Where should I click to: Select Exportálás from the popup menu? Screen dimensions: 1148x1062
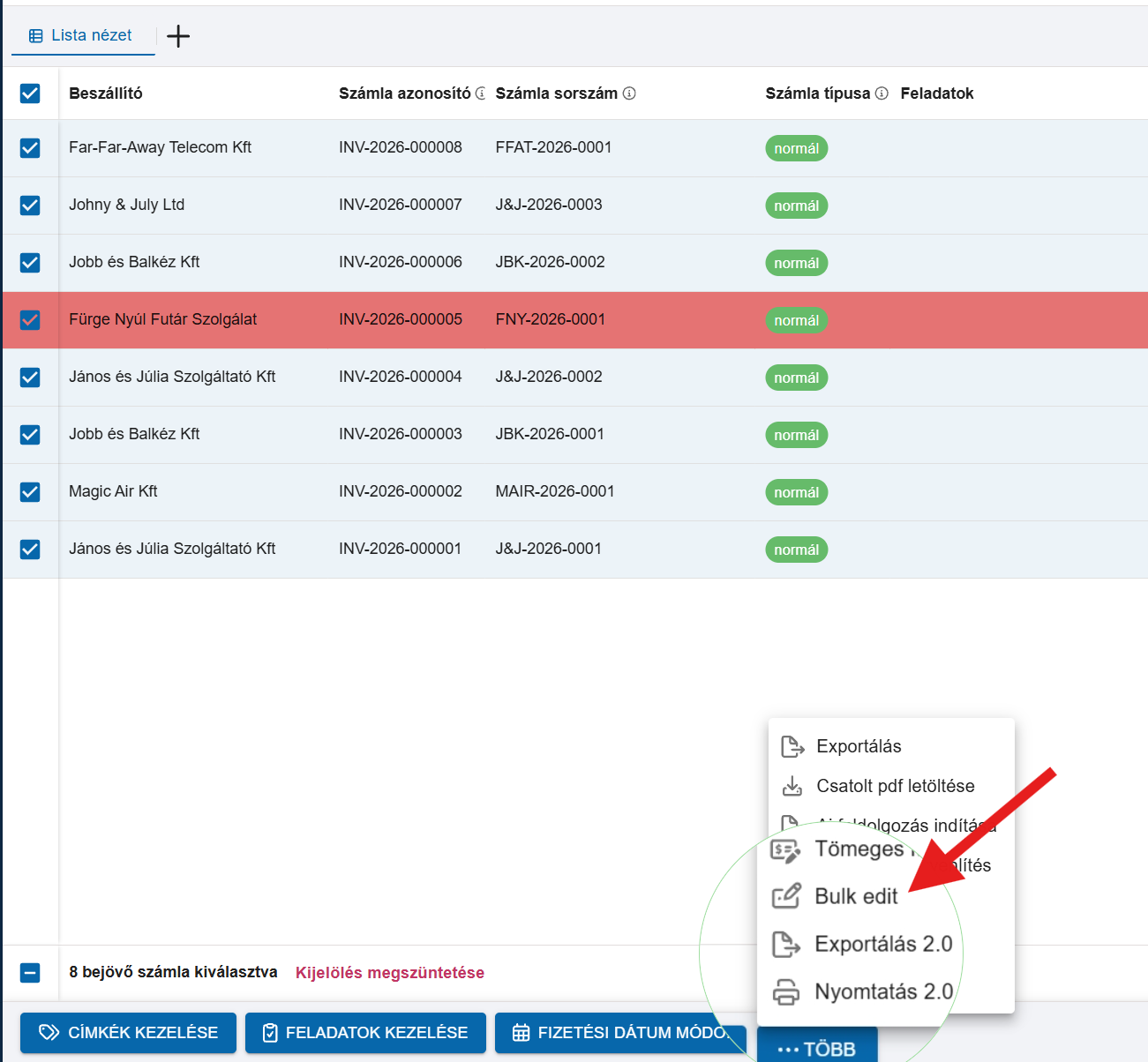pyautogui.click(x=858, y=746)
